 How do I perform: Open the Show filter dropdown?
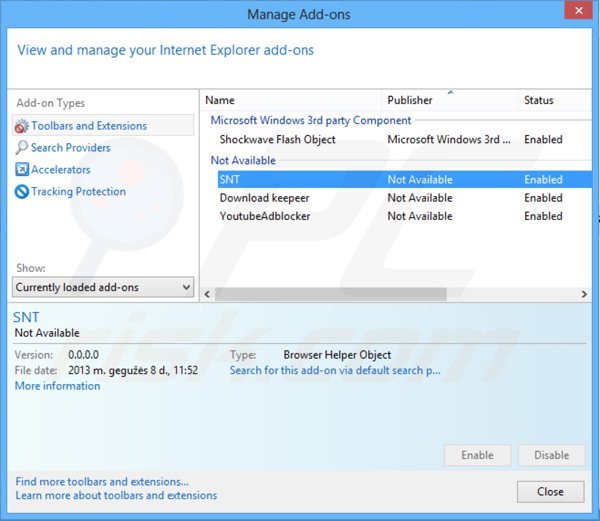tap(104, 287)
